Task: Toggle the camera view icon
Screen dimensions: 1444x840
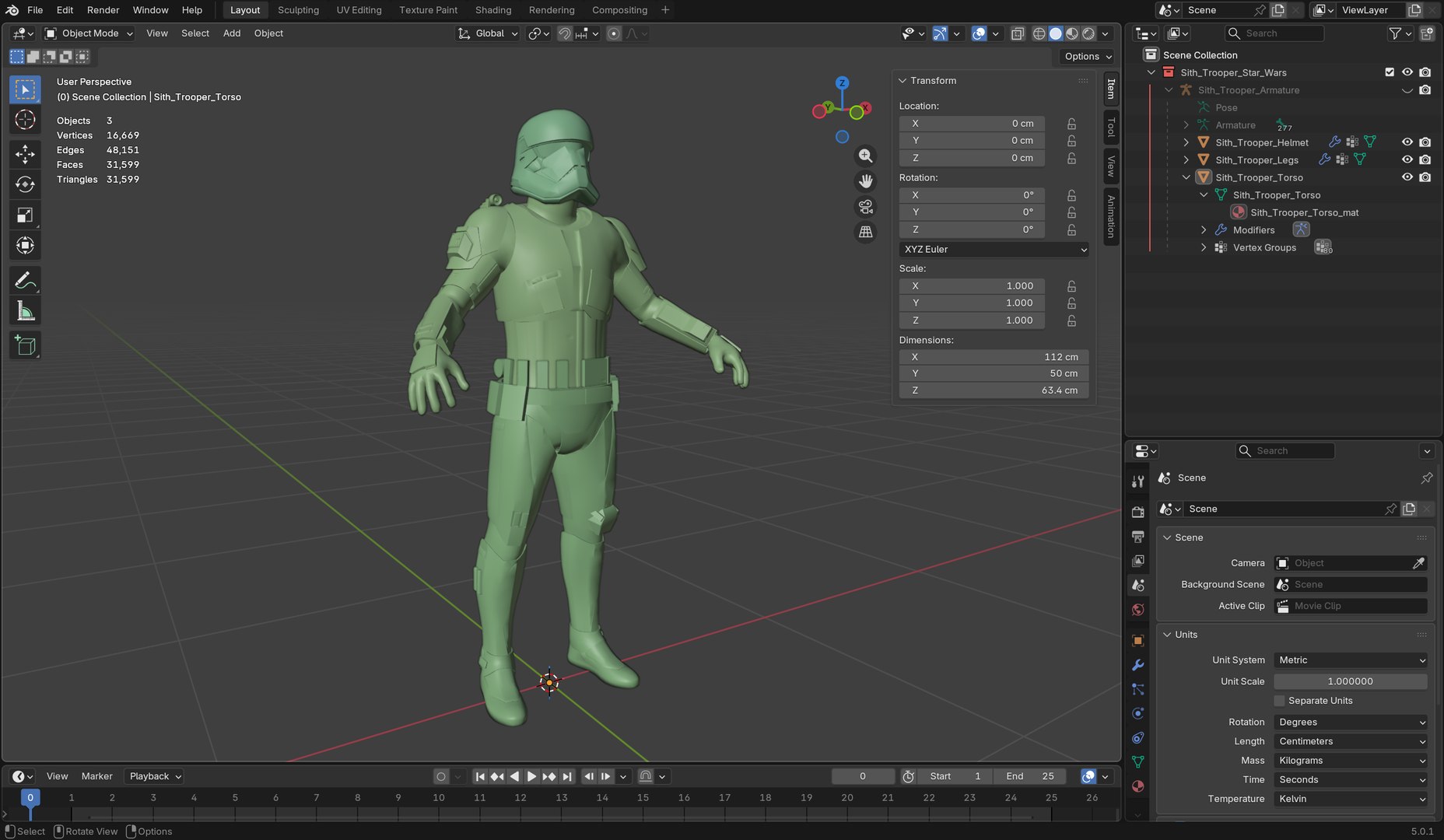Action: pos(865,207)
